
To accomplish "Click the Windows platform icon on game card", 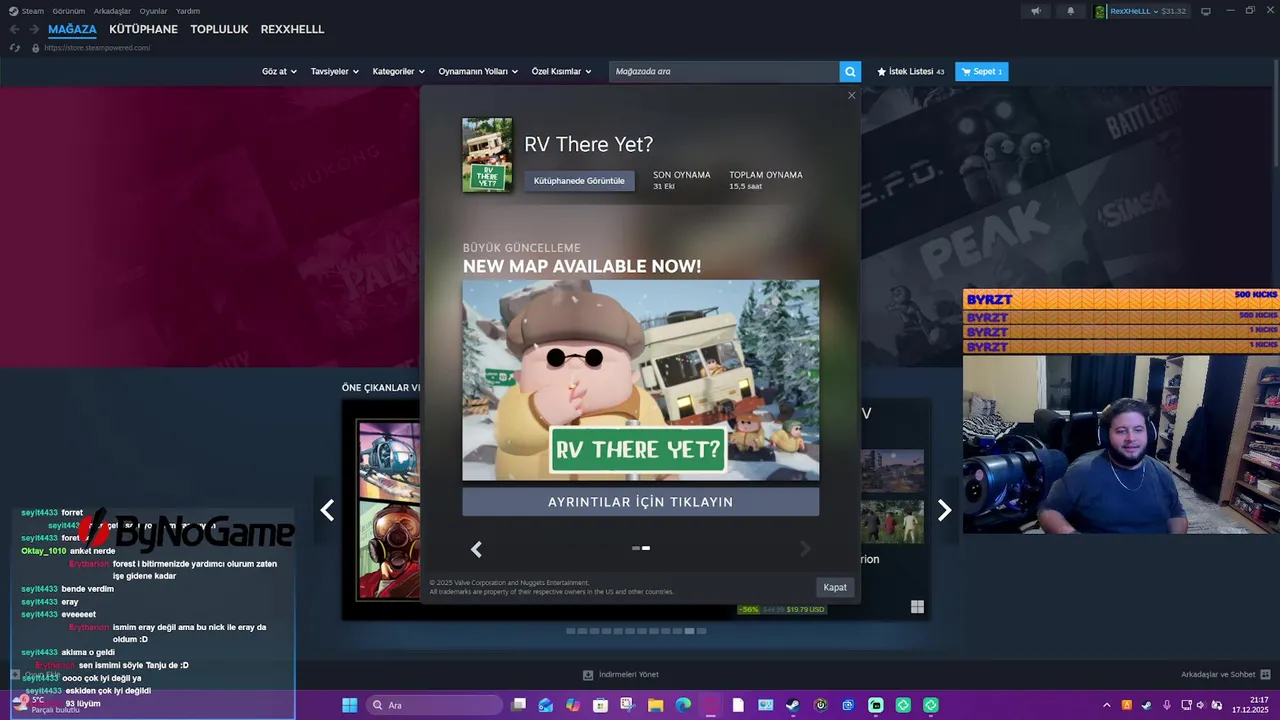I will [x=917, y=607].
